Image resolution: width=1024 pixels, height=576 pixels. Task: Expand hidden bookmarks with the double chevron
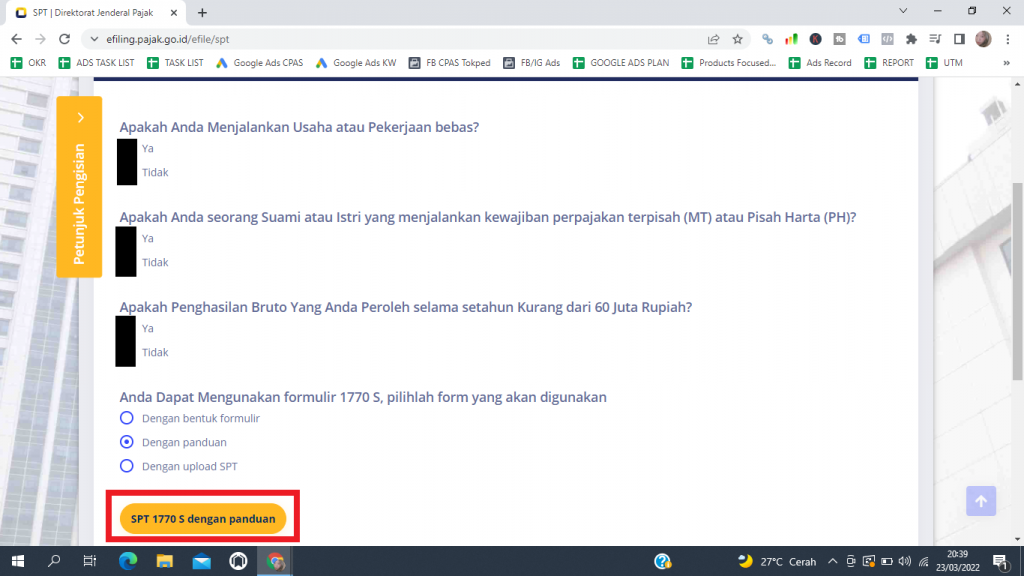1005,63
